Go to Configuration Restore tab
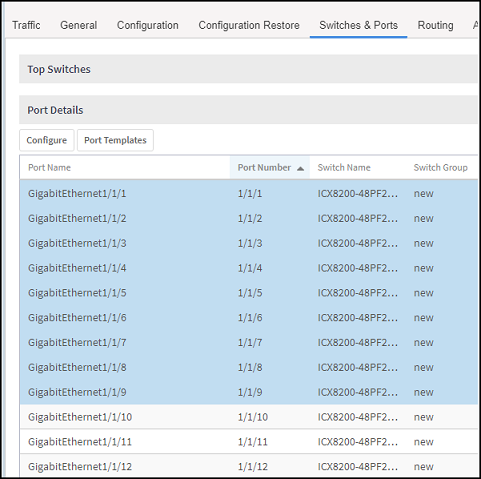This screenshot has width=481, height=479. [249, 25]
